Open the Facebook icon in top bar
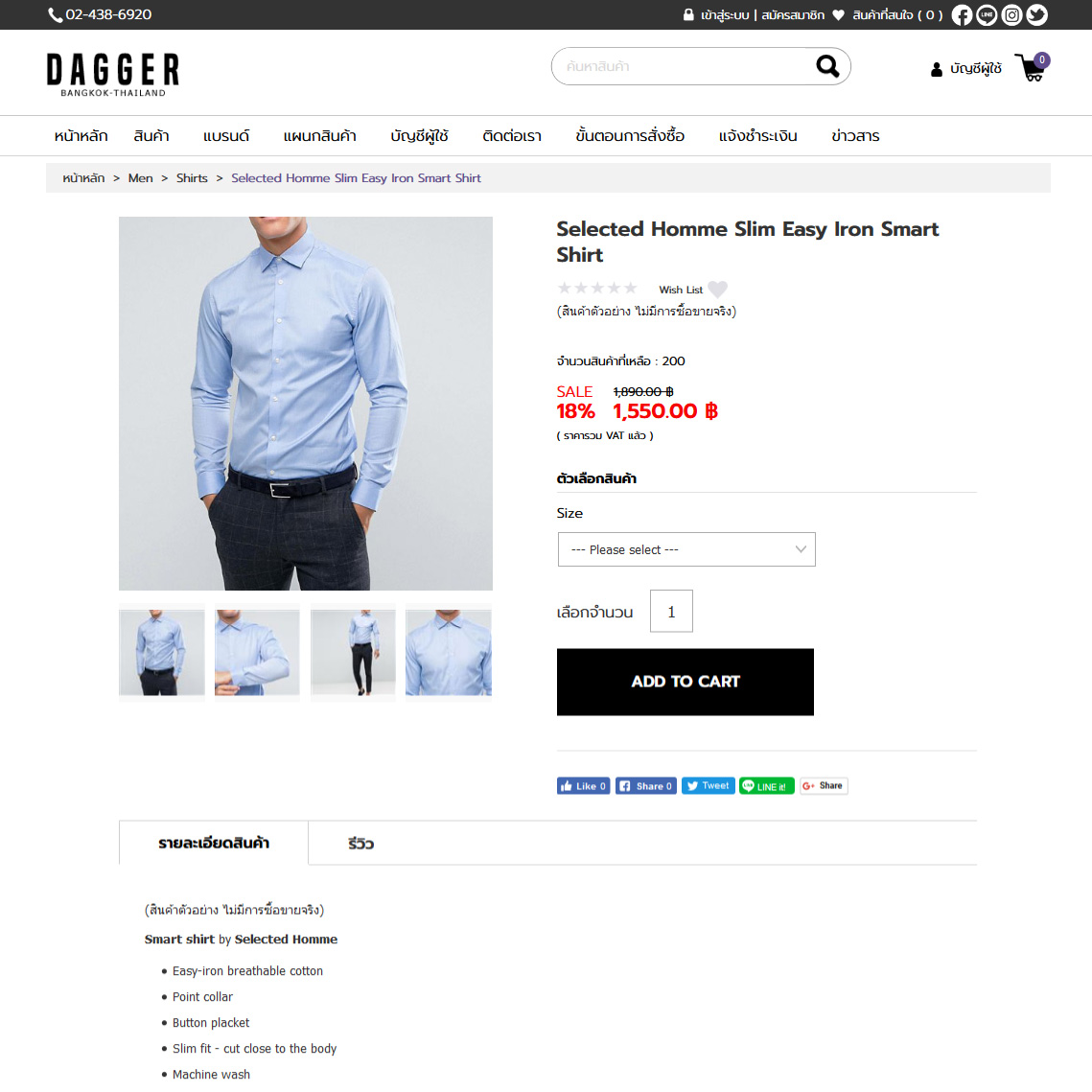1092x1092 pixels. coord(961,14)
